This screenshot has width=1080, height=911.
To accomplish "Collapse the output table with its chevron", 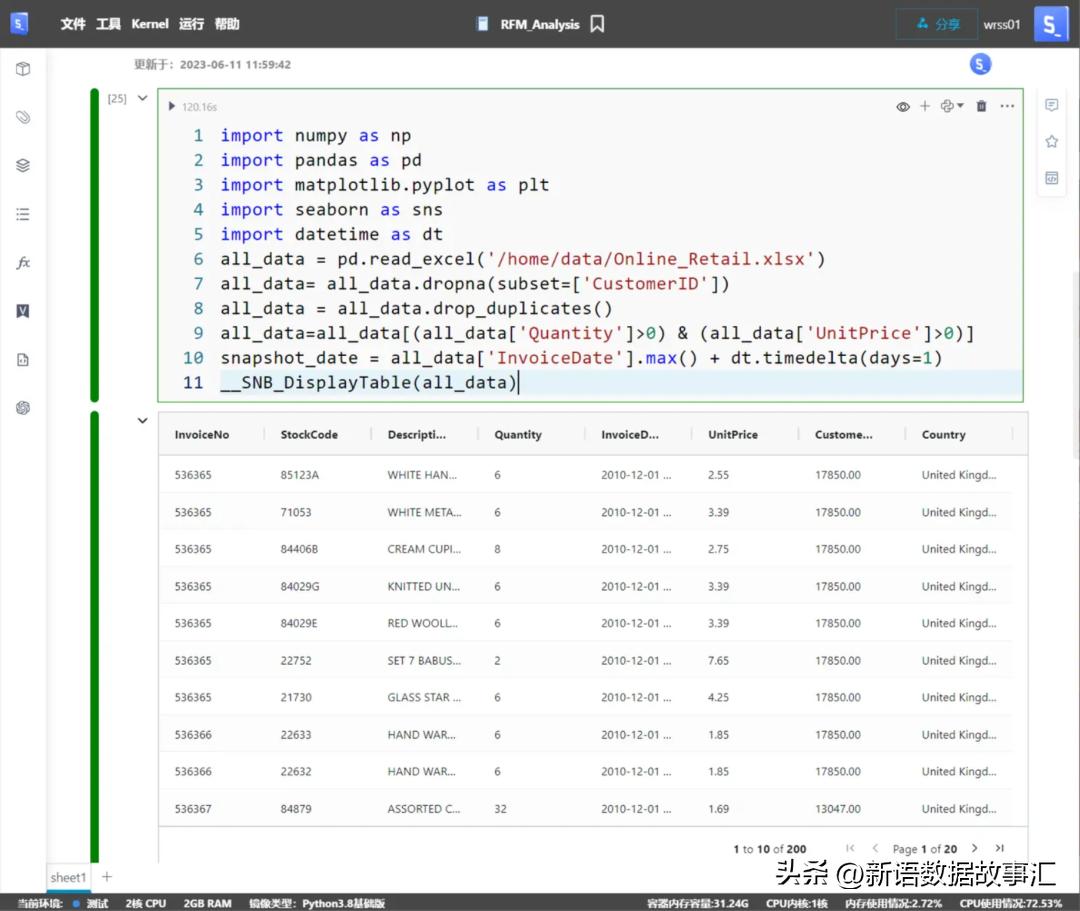I will point(142,421).
